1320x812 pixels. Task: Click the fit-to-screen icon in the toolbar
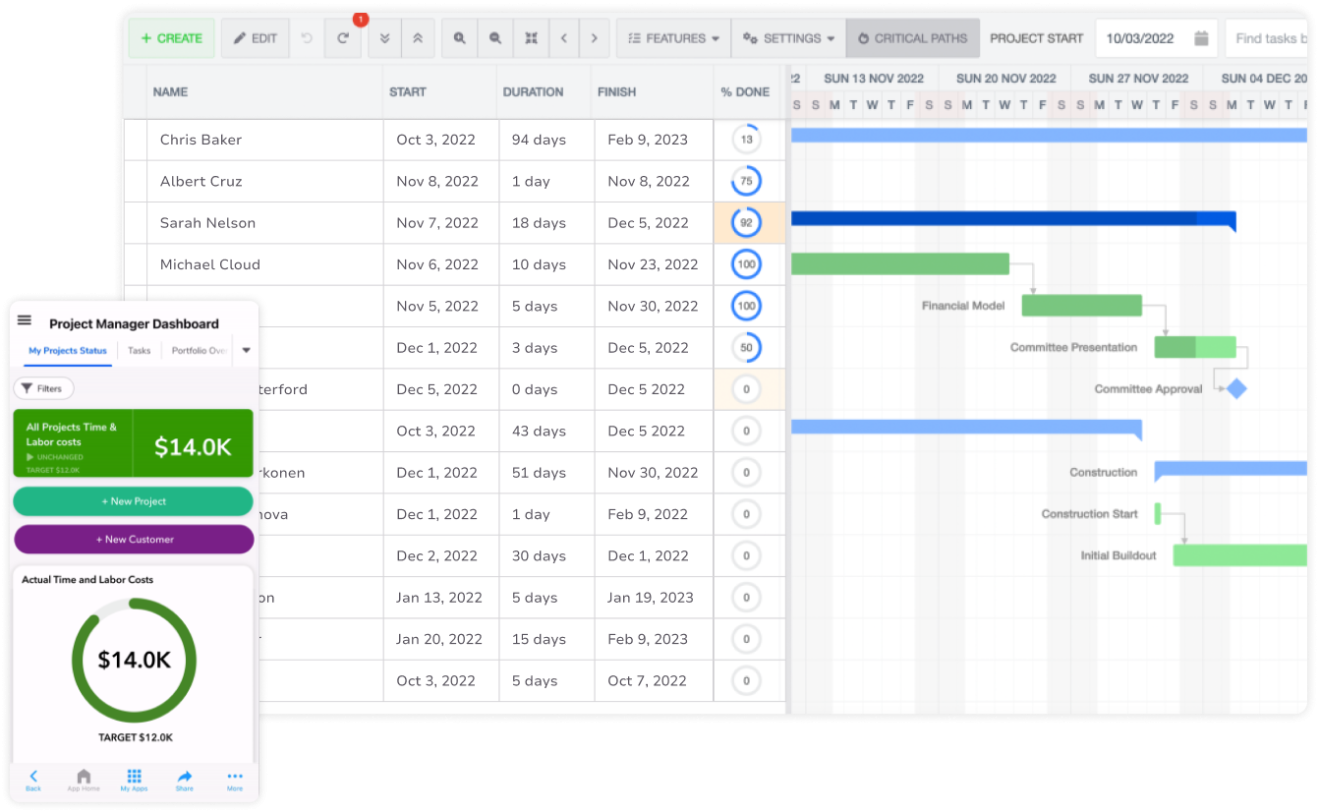pos(531,38)
